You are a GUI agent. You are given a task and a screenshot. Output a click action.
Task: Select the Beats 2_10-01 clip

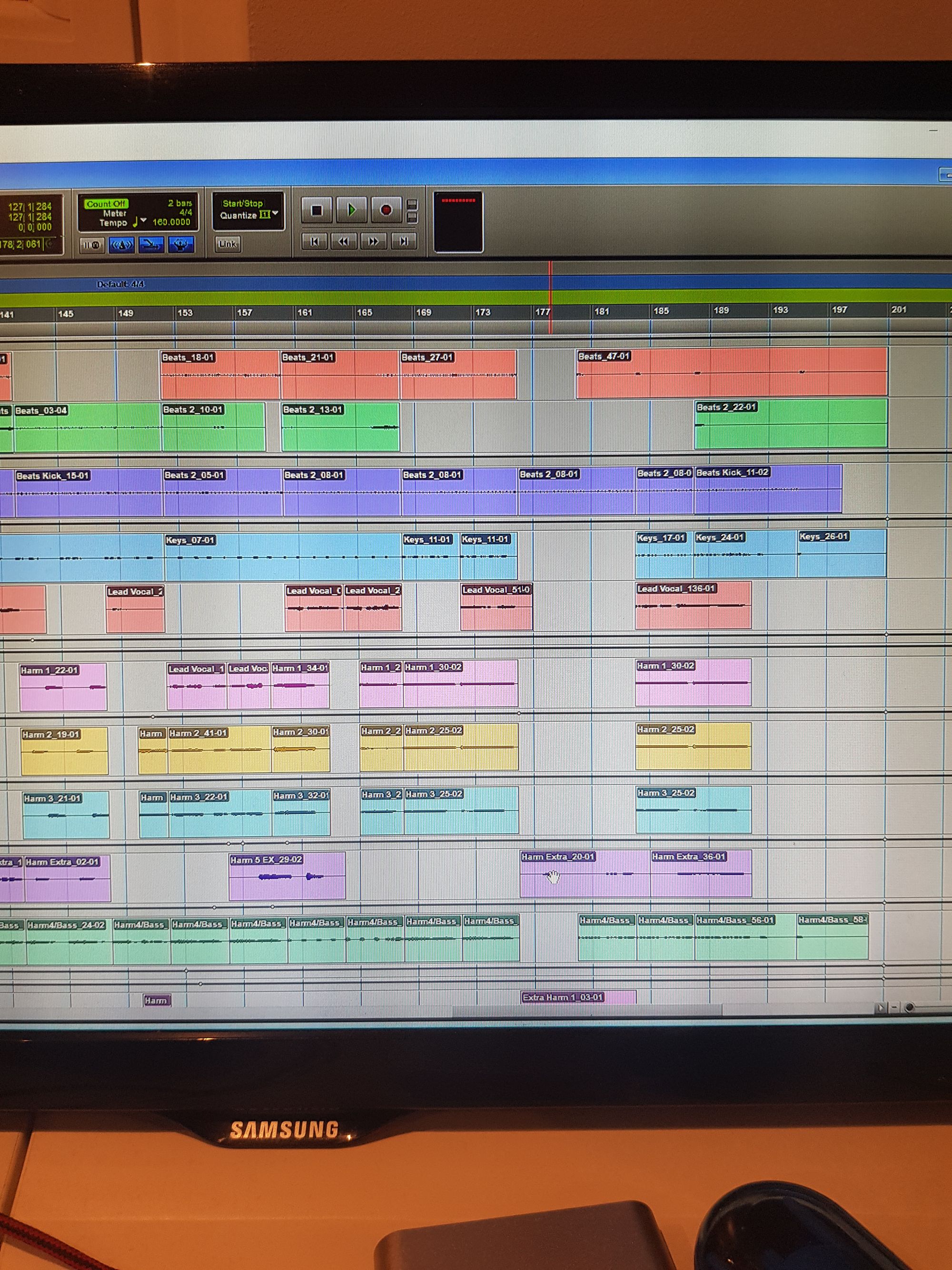click(213, 427)
